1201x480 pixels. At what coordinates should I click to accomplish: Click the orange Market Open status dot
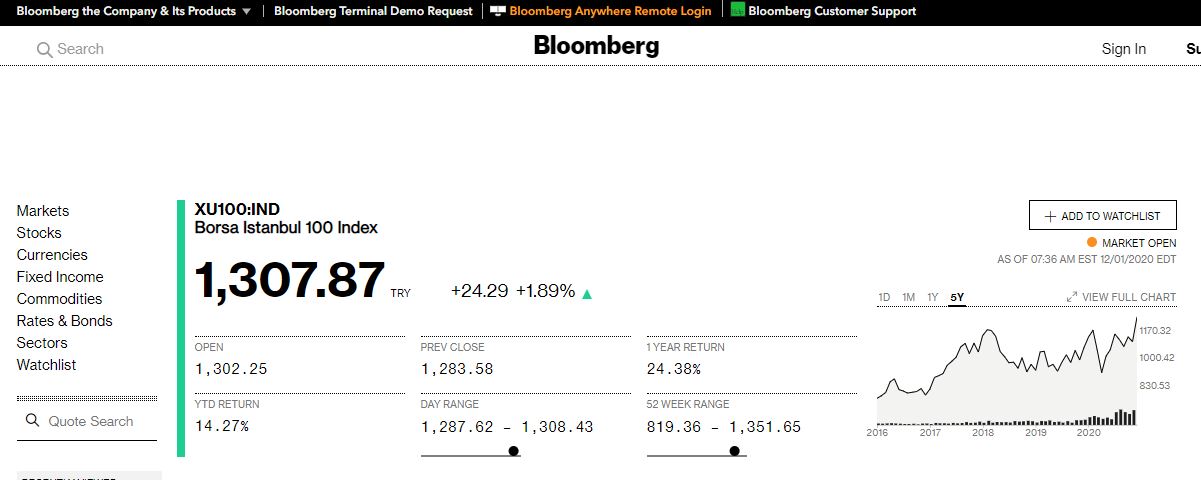[1092, 242]
